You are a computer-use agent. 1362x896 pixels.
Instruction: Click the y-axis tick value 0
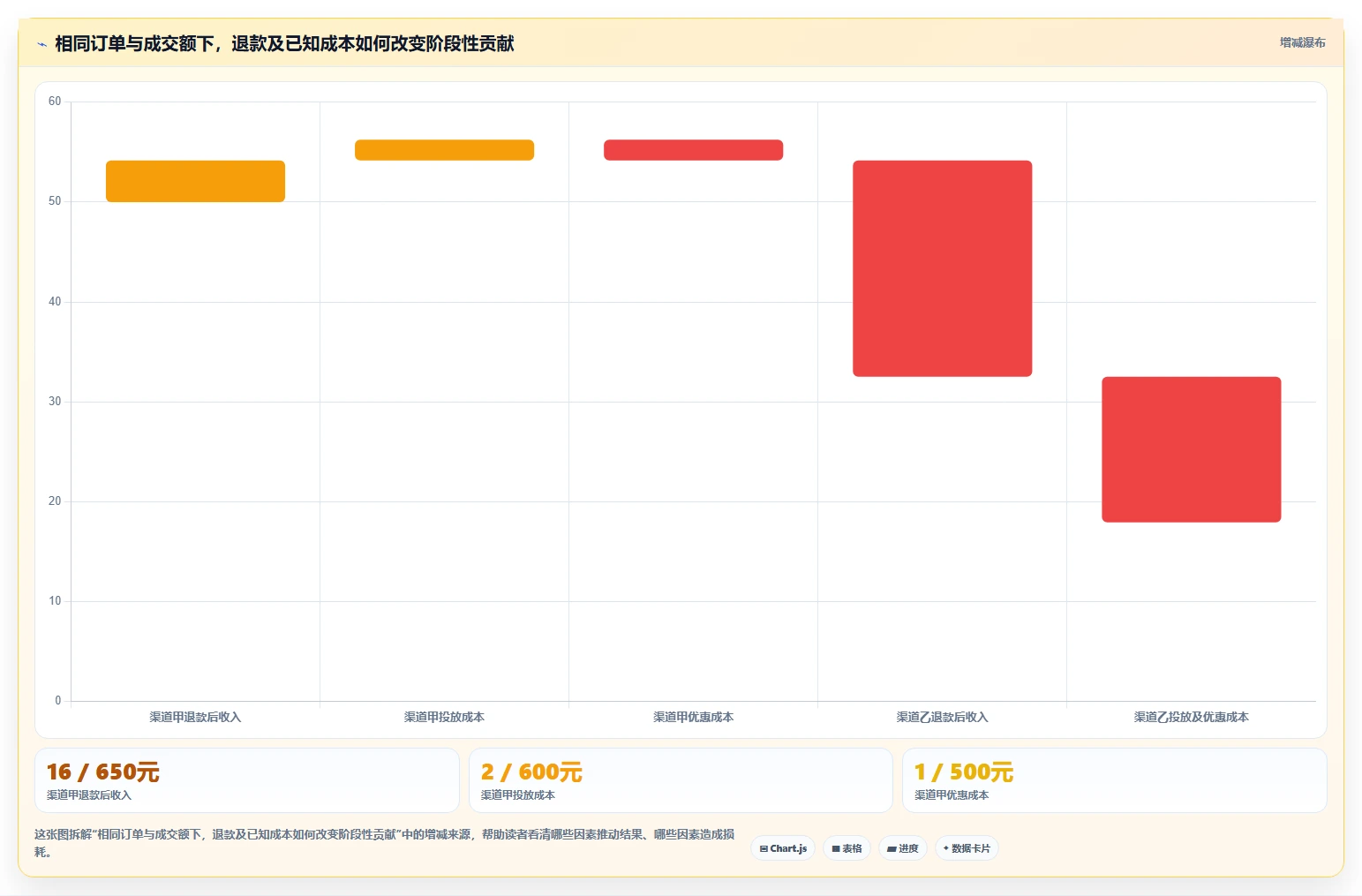click(58, 701)
